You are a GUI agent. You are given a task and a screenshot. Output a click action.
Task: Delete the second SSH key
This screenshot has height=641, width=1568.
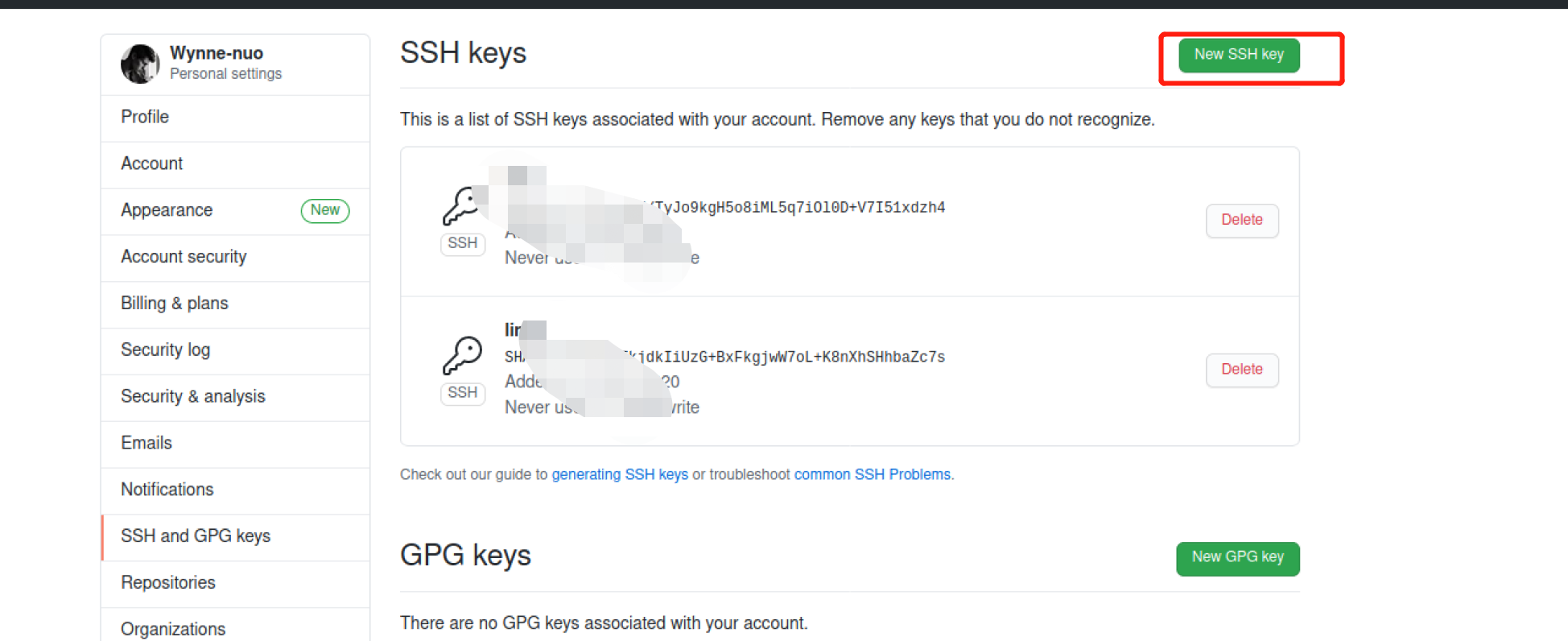pyautogui.click(x=1242, y=370)
